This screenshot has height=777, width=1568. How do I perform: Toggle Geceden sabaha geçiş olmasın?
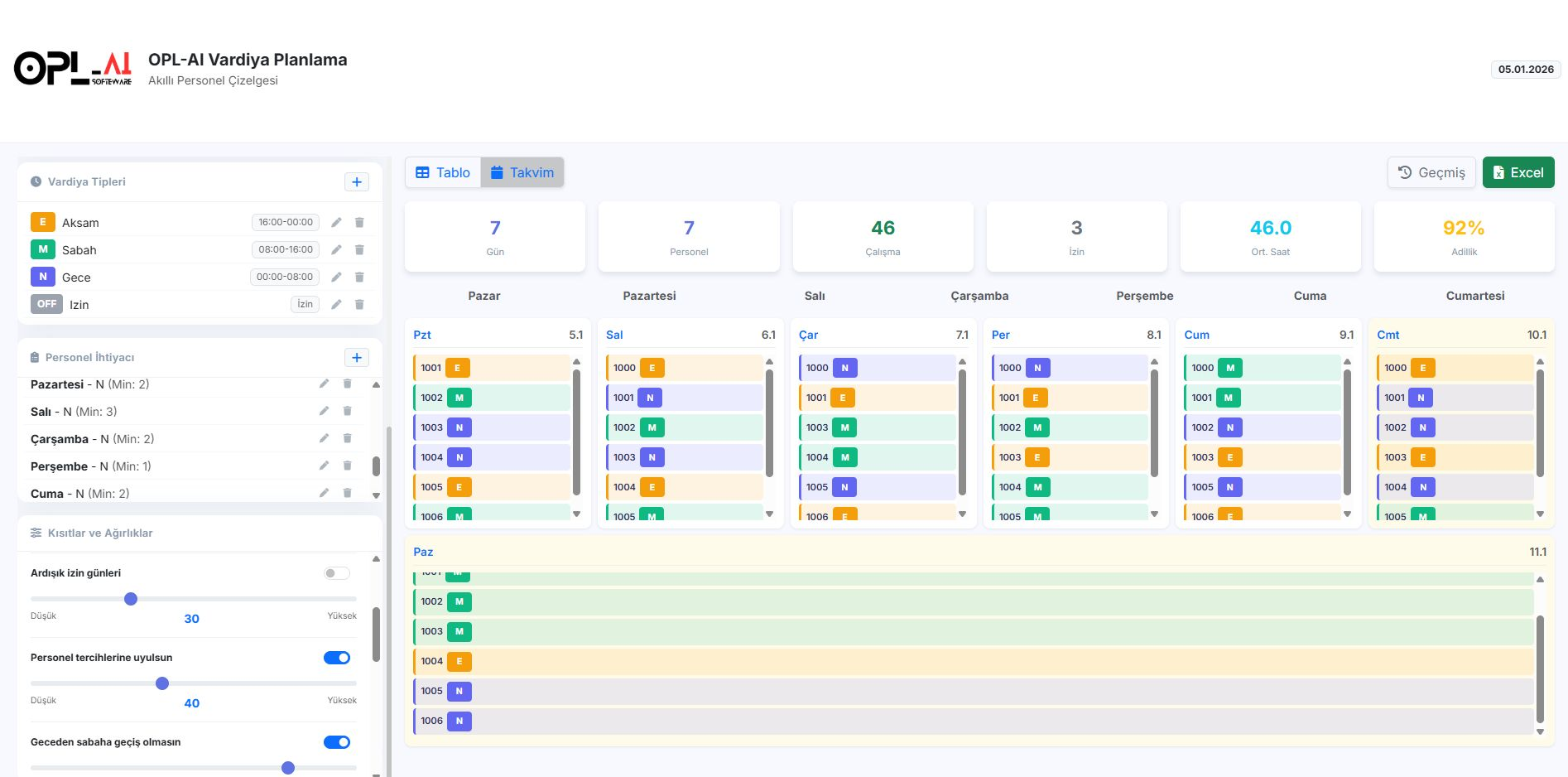337,742
